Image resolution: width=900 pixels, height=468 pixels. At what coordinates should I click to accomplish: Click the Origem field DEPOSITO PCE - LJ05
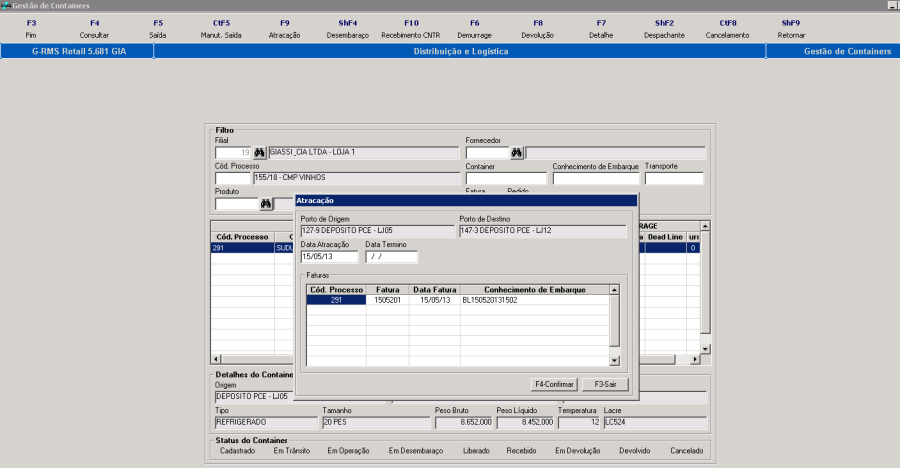click(x=254, y=397)
